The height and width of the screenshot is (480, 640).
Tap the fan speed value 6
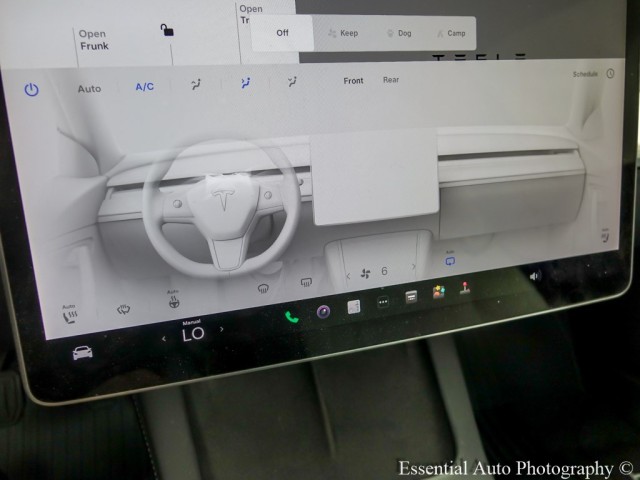point(384,271)
